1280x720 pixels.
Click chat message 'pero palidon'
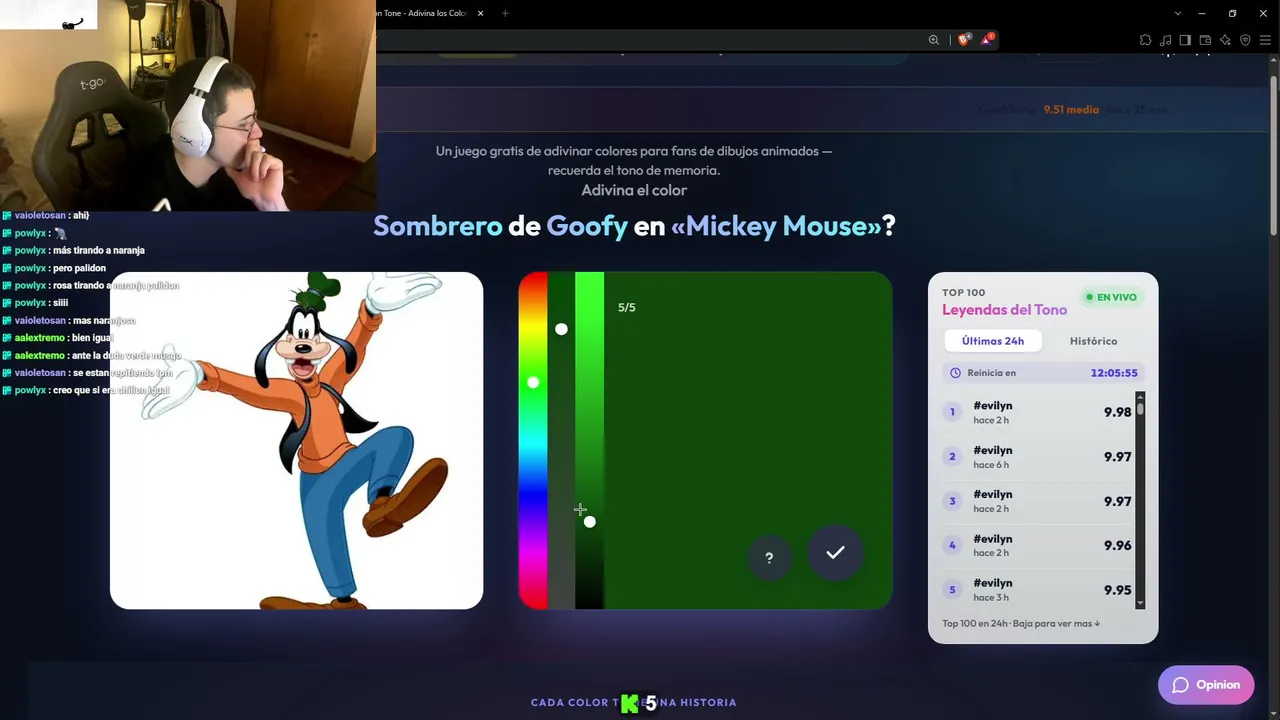(x=79, y=268)
